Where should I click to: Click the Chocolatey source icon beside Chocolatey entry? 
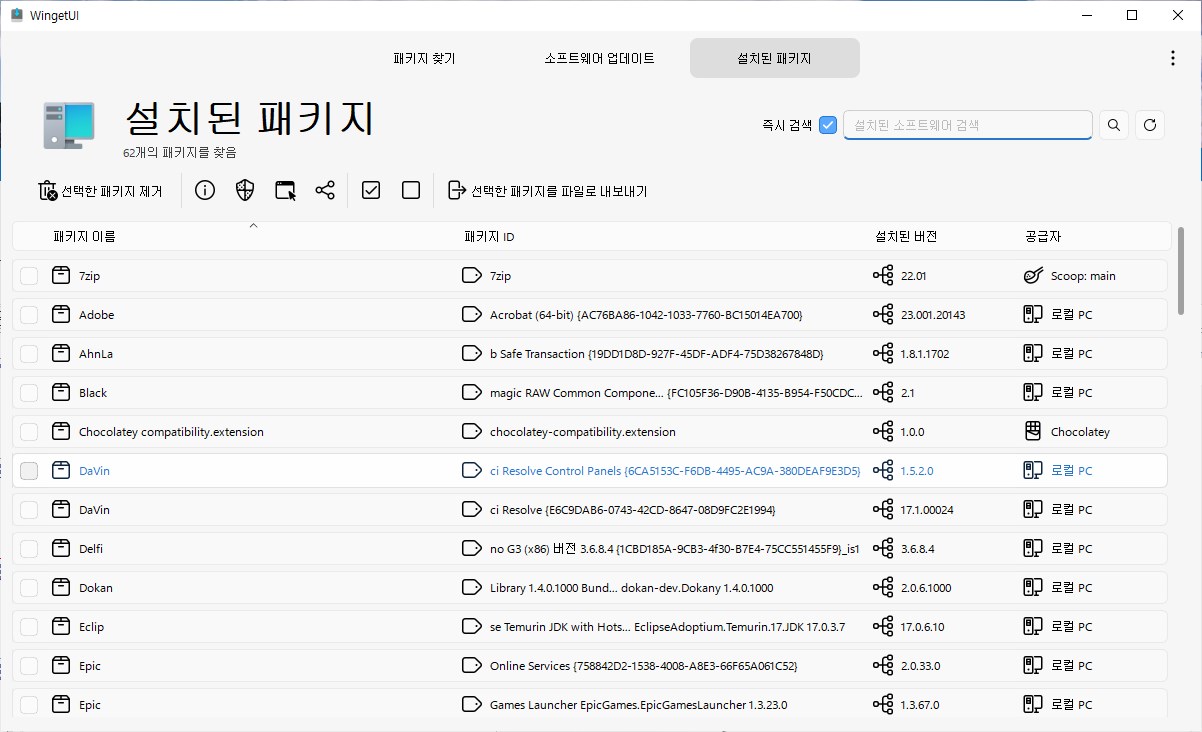tap(1032, 431)
